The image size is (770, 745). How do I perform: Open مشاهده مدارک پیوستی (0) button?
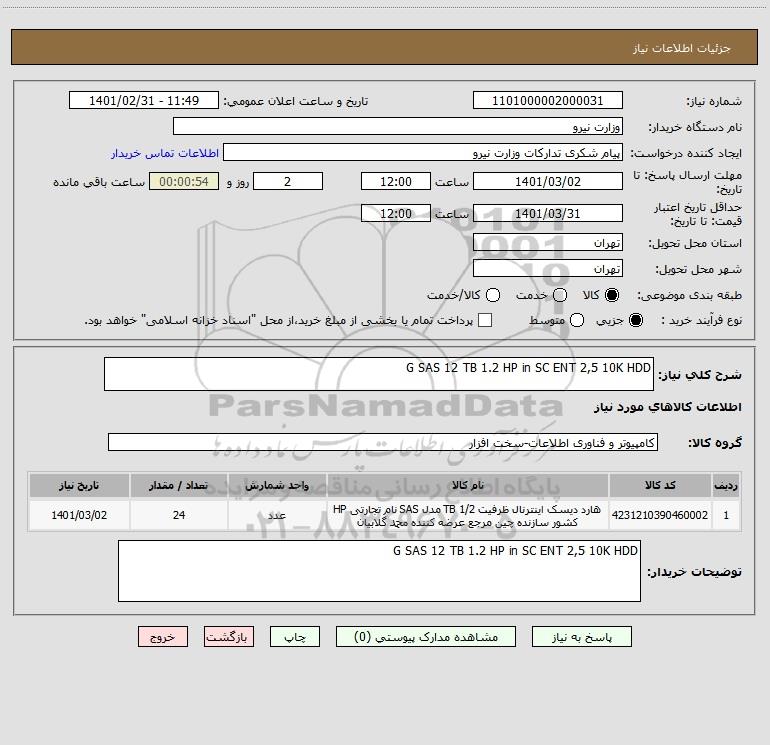pos(426,637)
